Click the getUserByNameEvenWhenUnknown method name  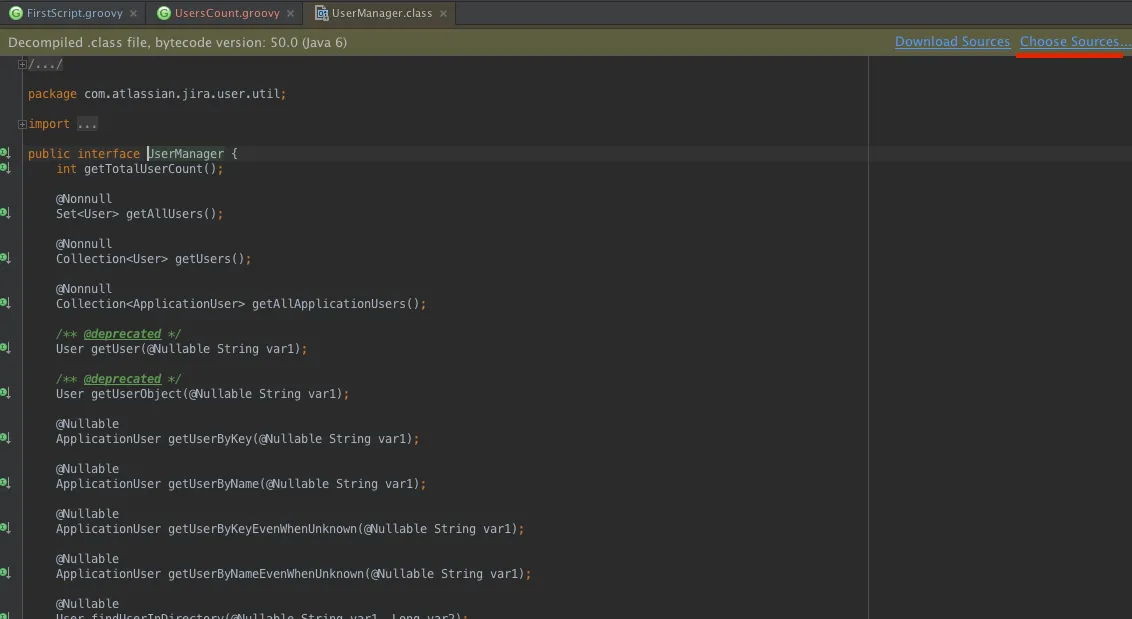pyautogui.click(x=266, y=573)
